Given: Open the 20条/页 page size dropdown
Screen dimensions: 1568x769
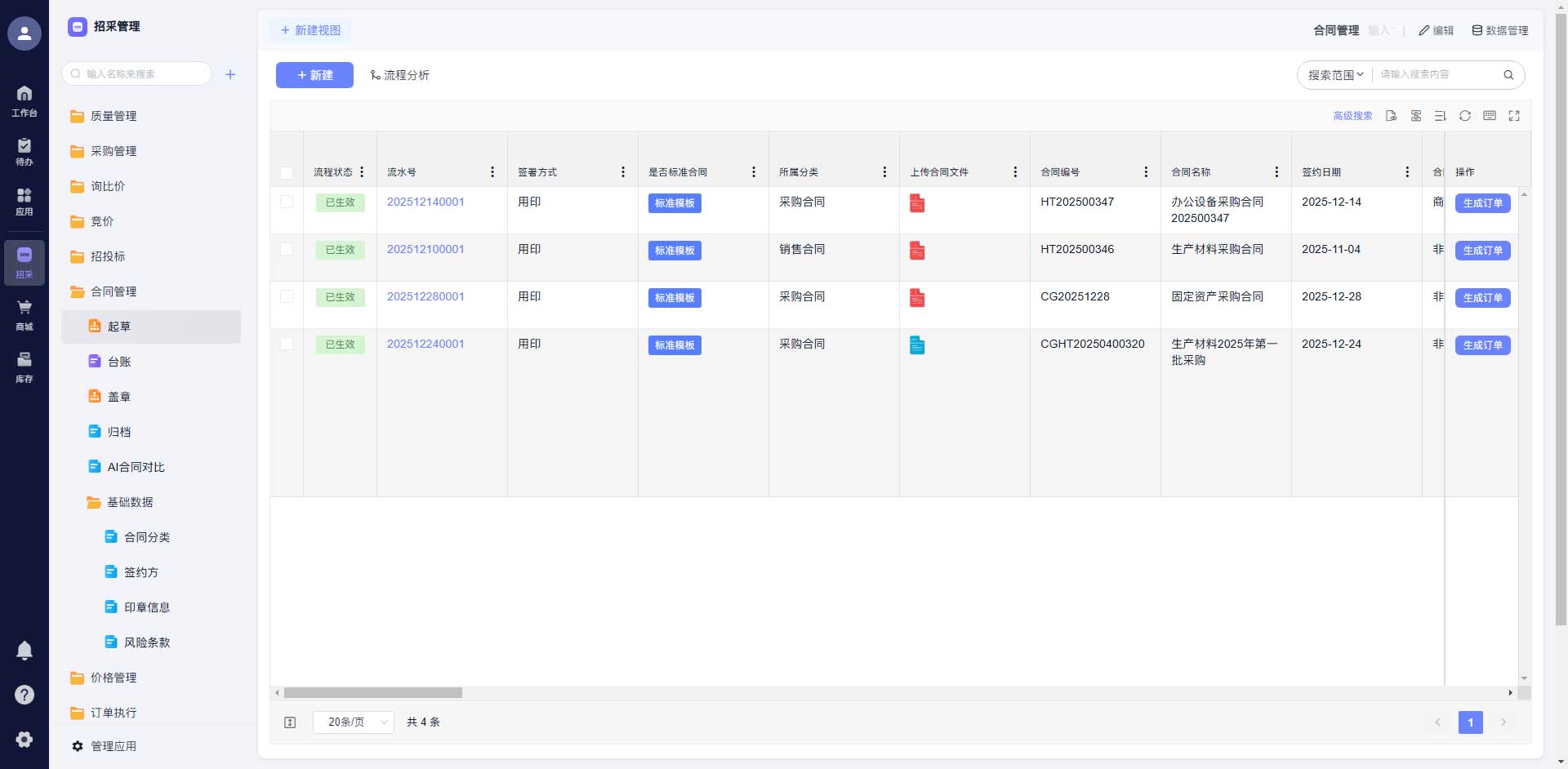Looking at the screenshot, I should [354, 722].
